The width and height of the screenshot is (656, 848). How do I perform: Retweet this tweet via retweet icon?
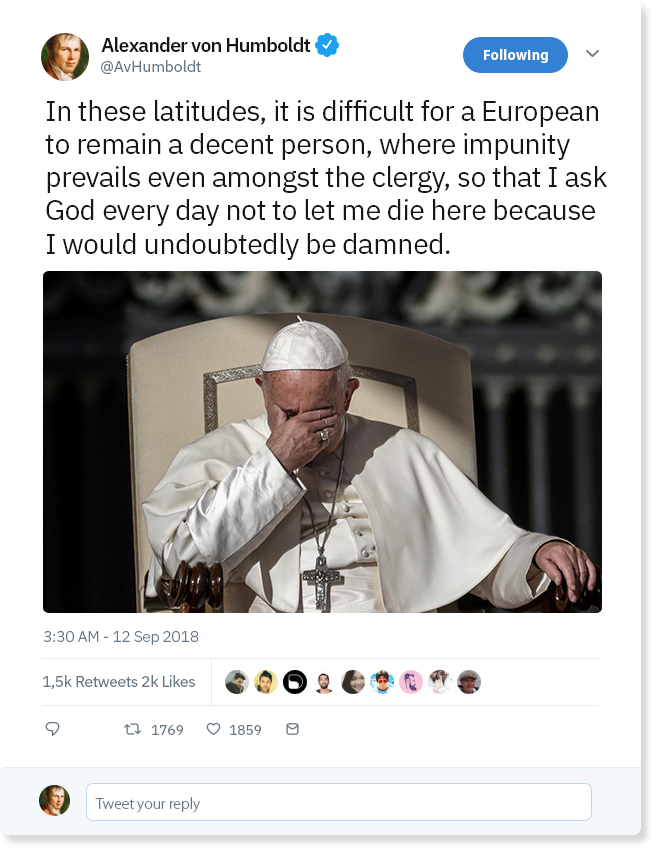132,730
